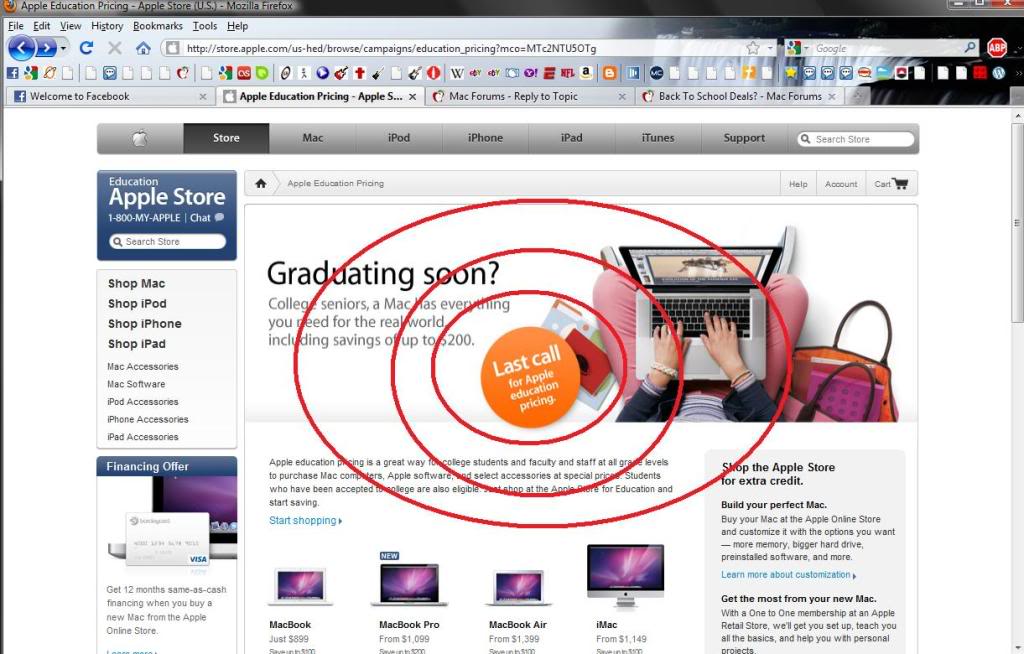Click the search magnifier in Google box

coord(970,48)
